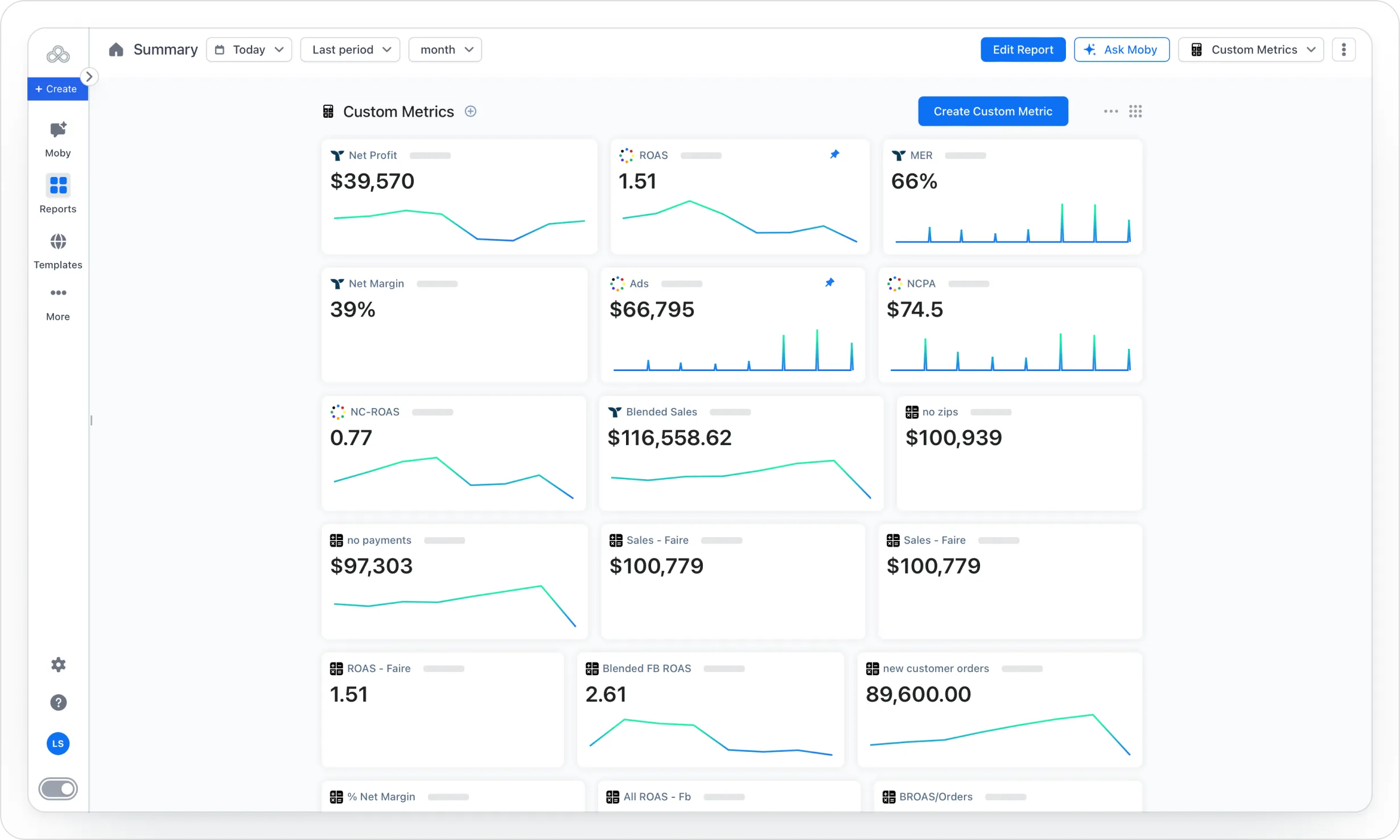Open the Today date range dropdown
1400x840 pixels.
pyautogui.click(x=249, y=50)
